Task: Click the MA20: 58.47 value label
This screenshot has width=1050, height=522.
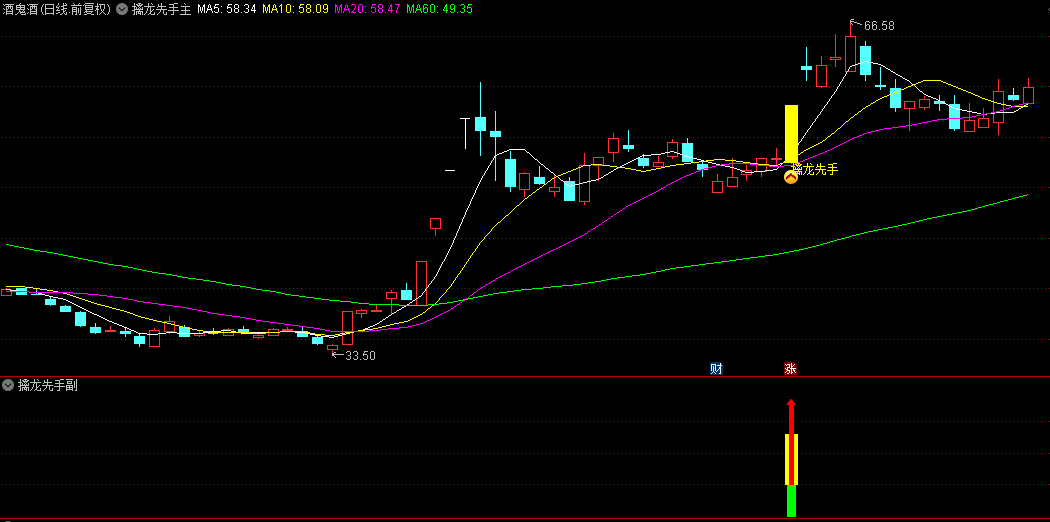Action: click(x=368, y=9)
